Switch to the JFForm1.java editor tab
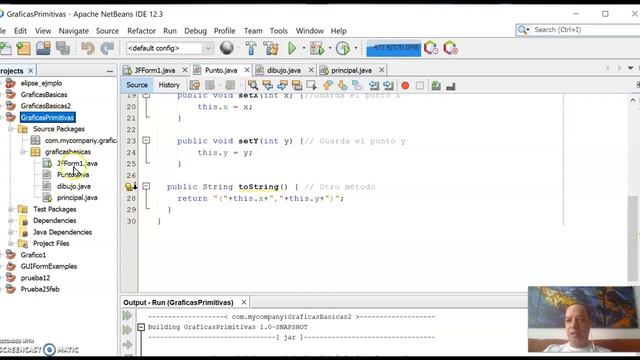The height and width of the screenshot is (360, 640). click(155, 70)
